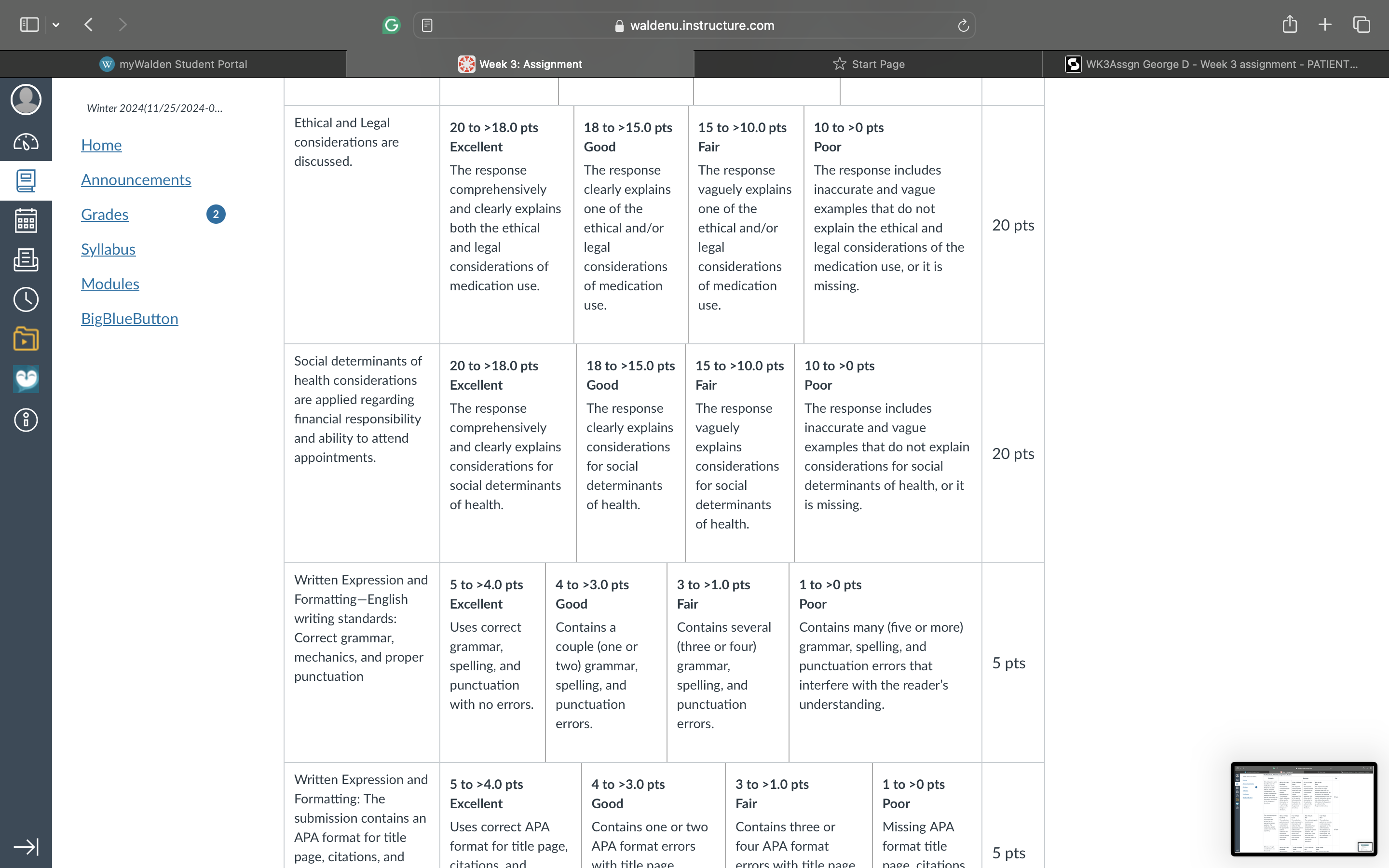Select the '20 to >18.0 pts' Social determinants rating
The height and width of the screenshot is (868, 1389).
coord(508,453)
